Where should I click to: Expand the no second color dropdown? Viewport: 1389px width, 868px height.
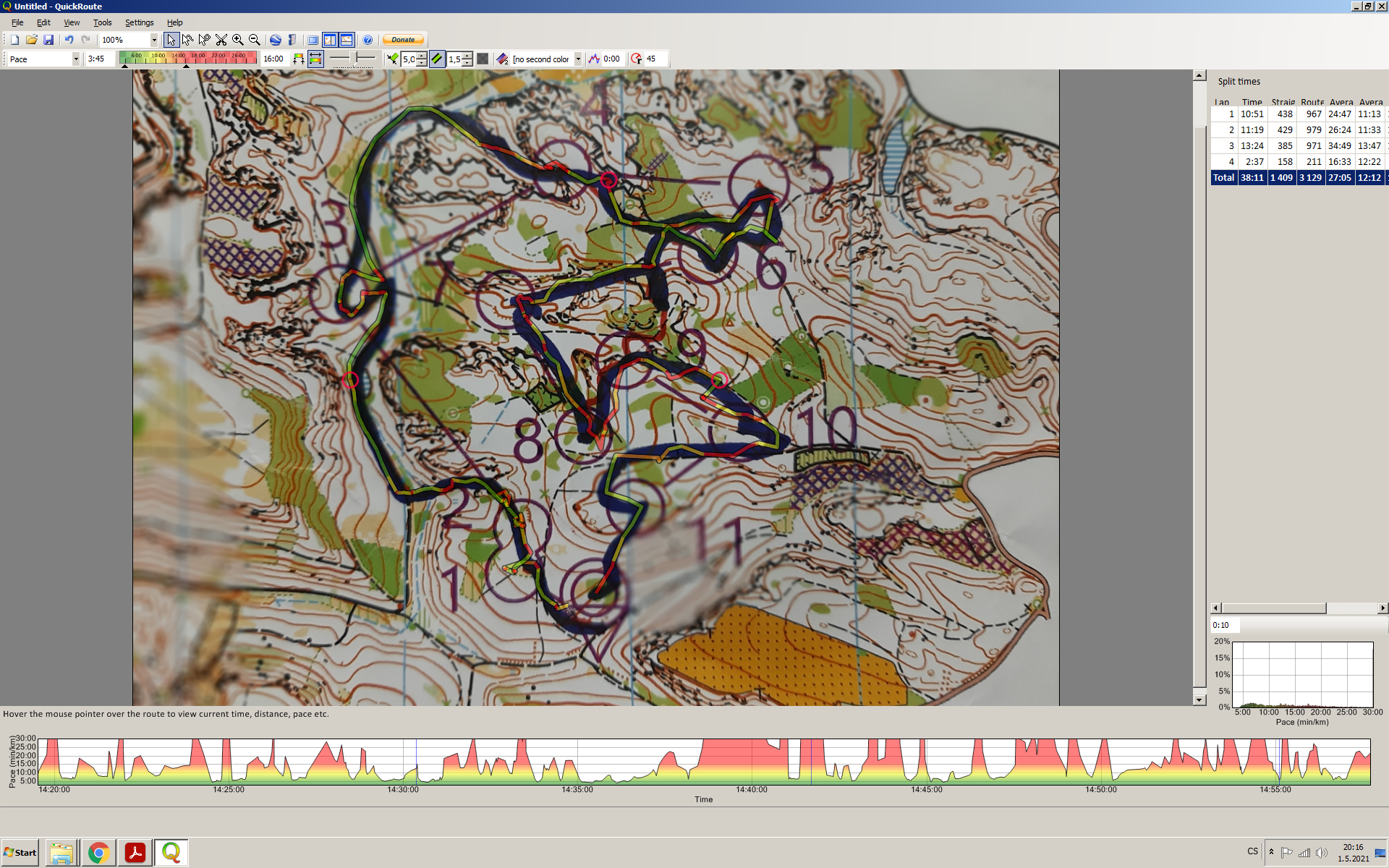coord(578,59)
